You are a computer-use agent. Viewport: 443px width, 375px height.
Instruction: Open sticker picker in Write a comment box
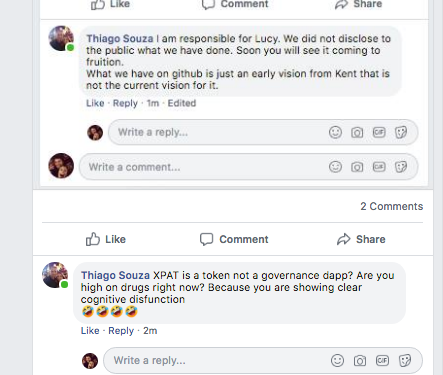[x=401, y=167]
